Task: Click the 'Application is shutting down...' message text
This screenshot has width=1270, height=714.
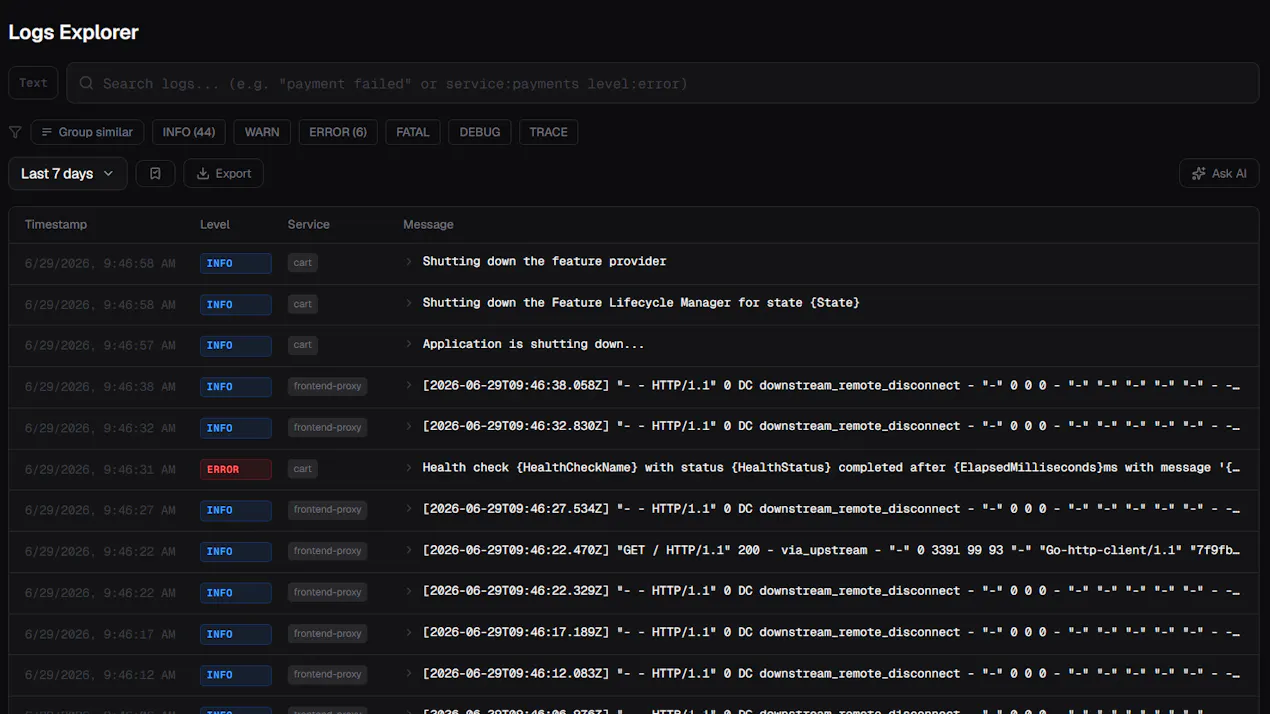Action: pos(533,344)
